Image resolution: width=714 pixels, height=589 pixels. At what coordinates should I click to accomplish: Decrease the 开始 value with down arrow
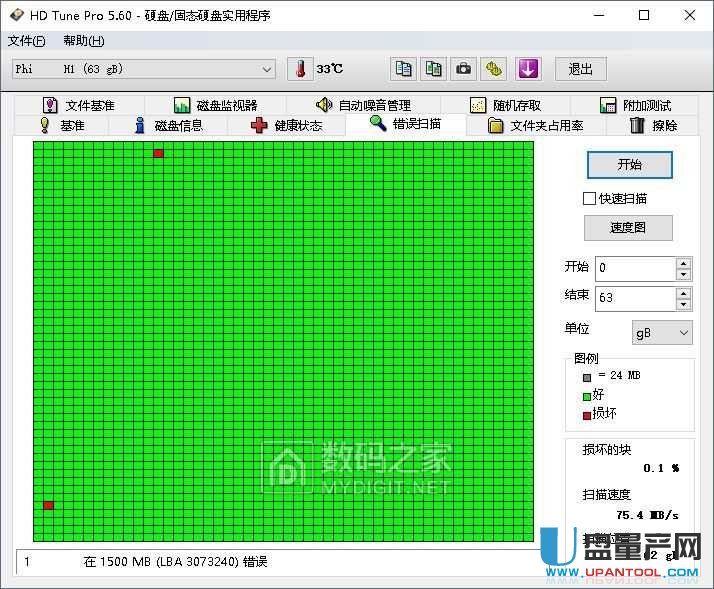point(683,274)
